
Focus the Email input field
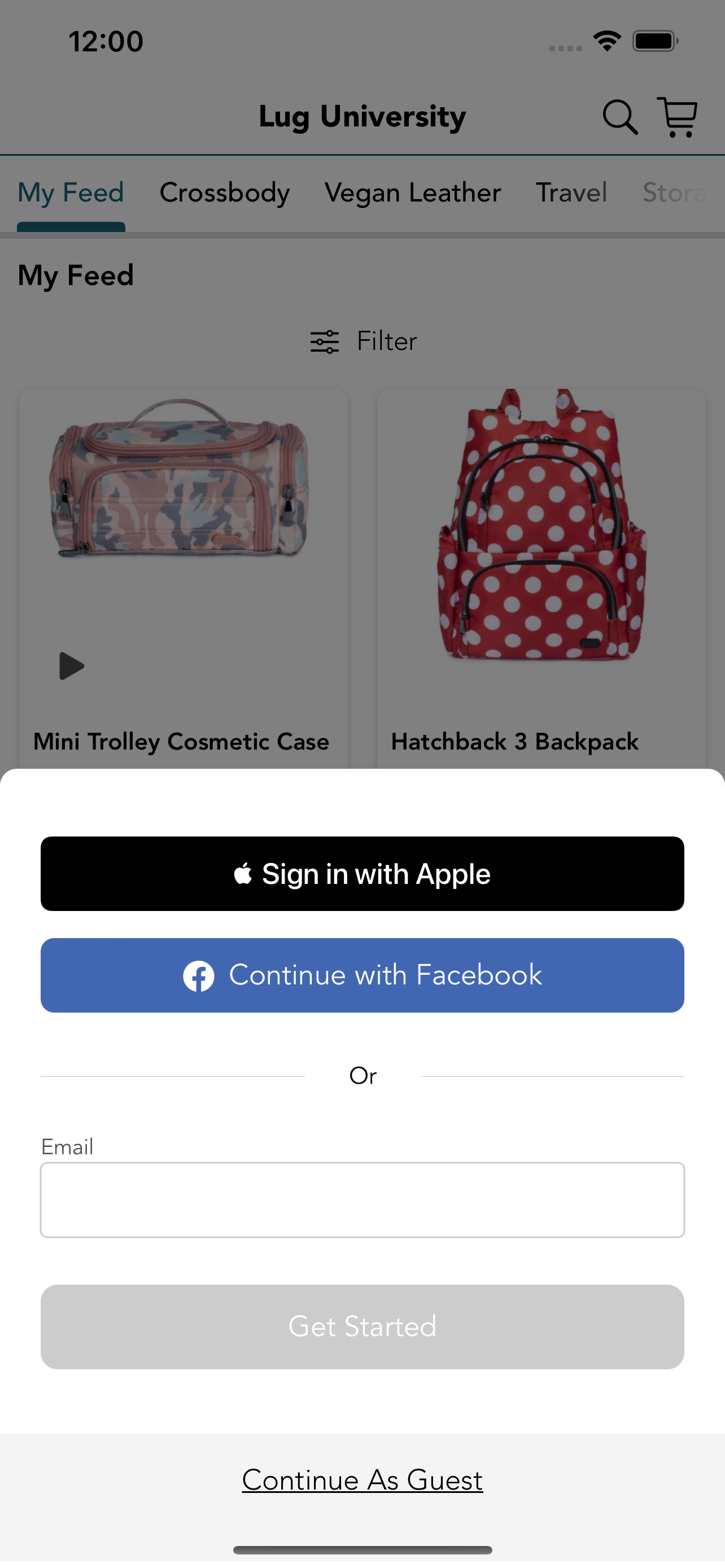point(362,1200)
